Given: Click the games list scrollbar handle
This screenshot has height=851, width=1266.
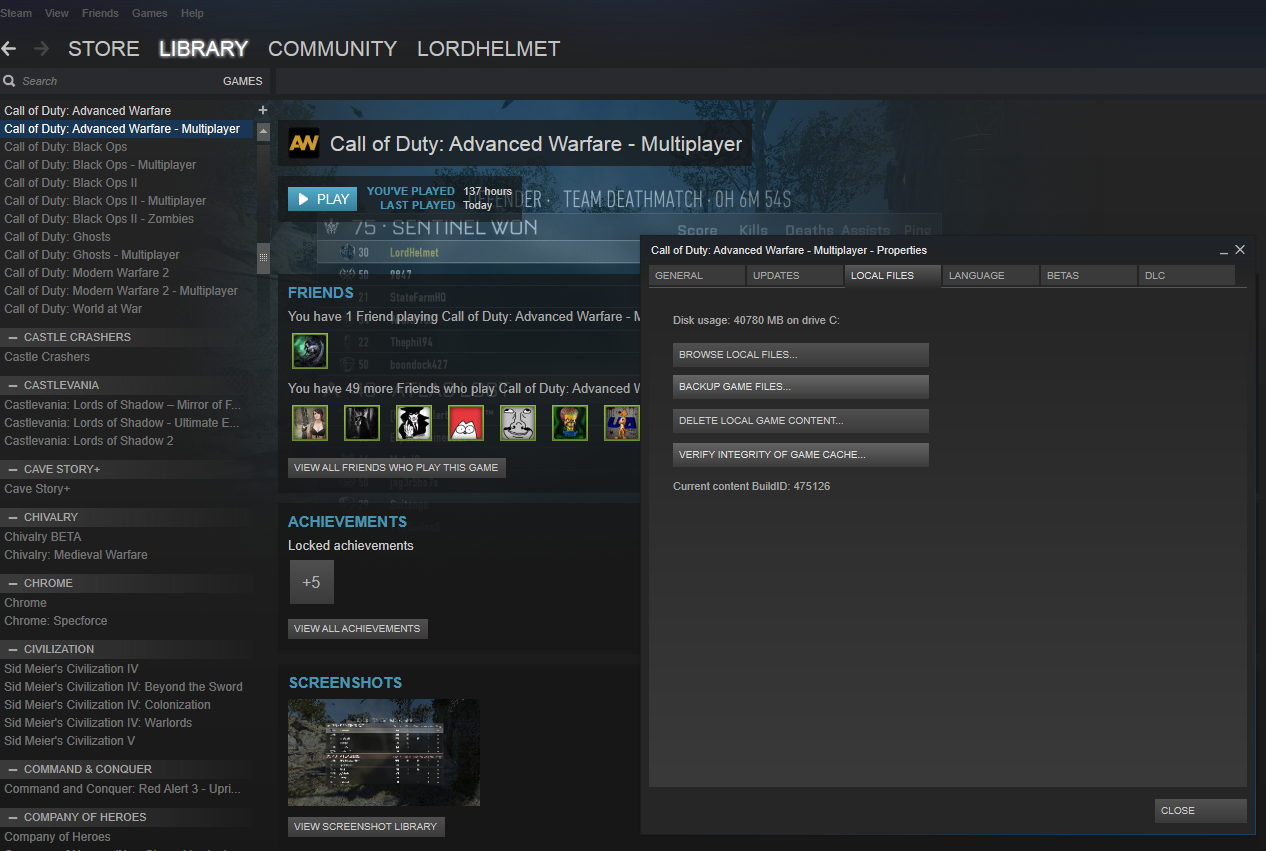Looking at the screenshot, I should (263, 257).
